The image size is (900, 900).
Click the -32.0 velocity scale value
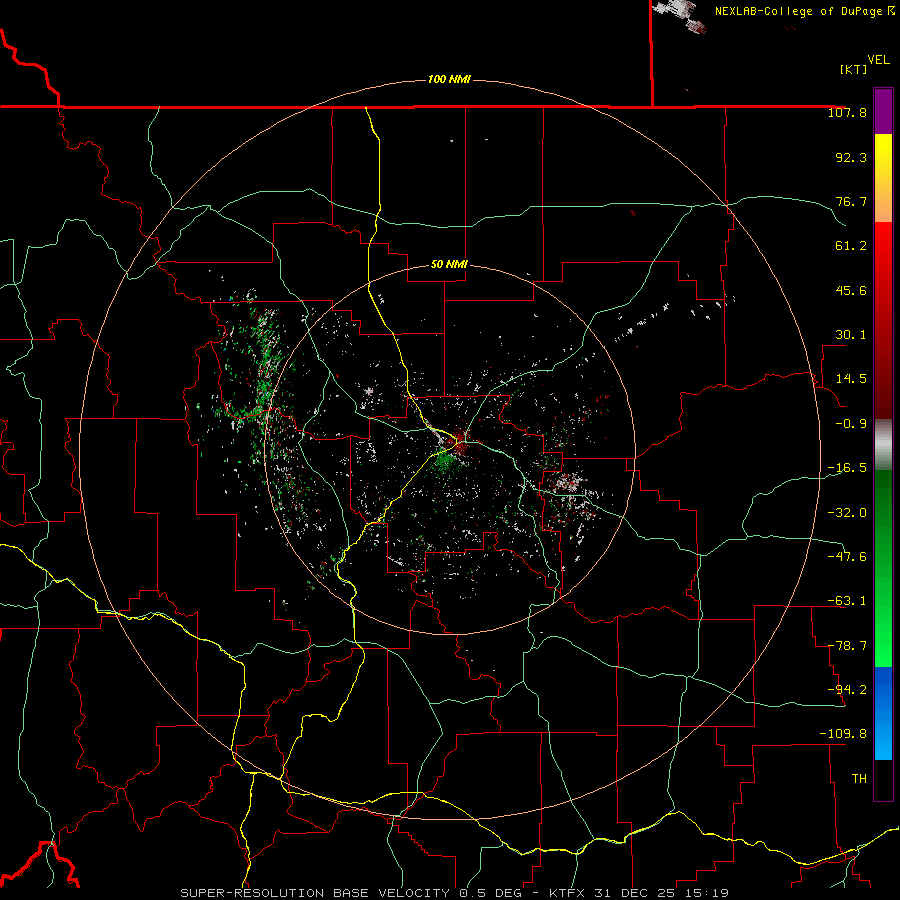point(847,513)
